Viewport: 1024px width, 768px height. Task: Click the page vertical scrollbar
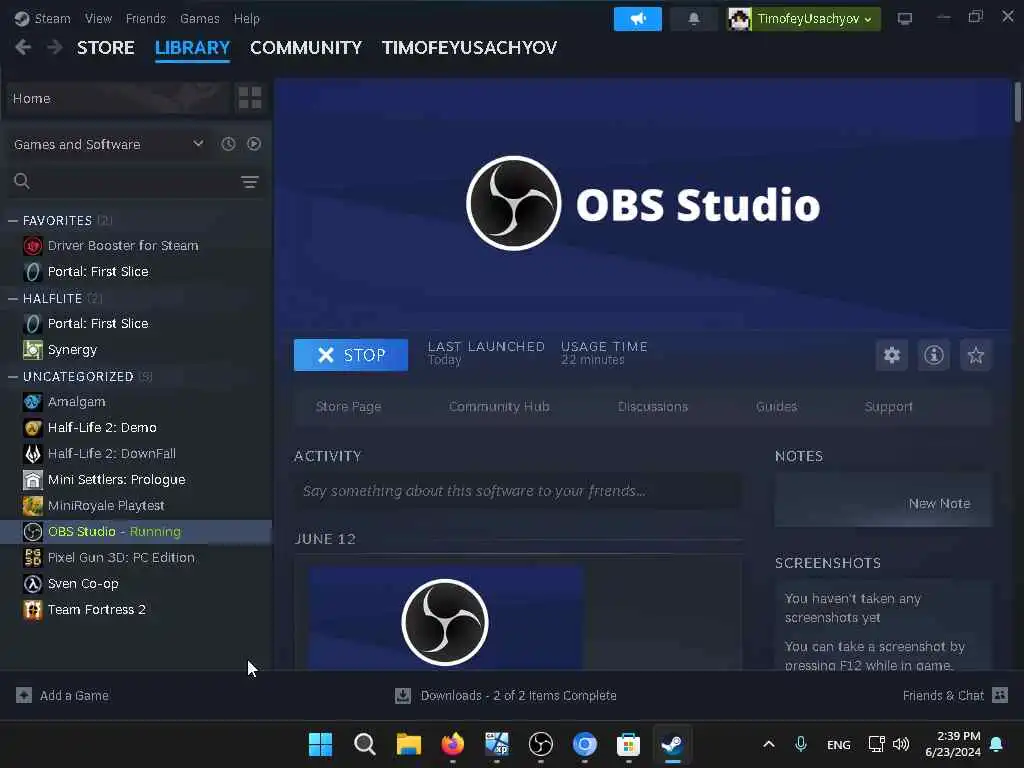click(1017, 102)
